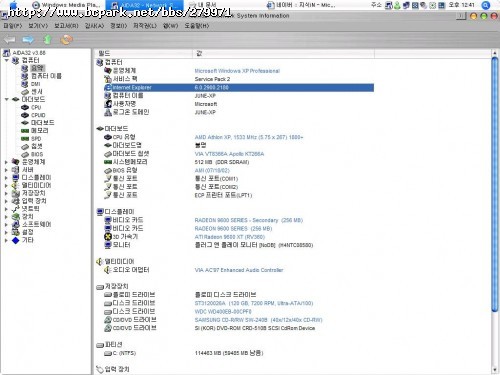Switch to 네이버 지식iN taskbar button
500x375 pixels.
point(301,5)
